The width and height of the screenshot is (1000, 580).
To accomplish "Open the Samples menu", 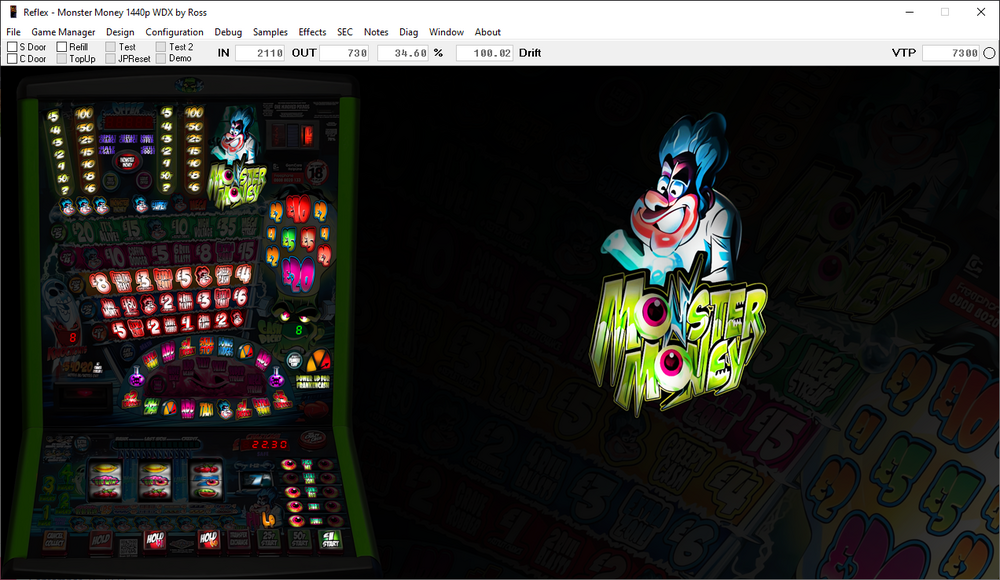I will [270, 32].
